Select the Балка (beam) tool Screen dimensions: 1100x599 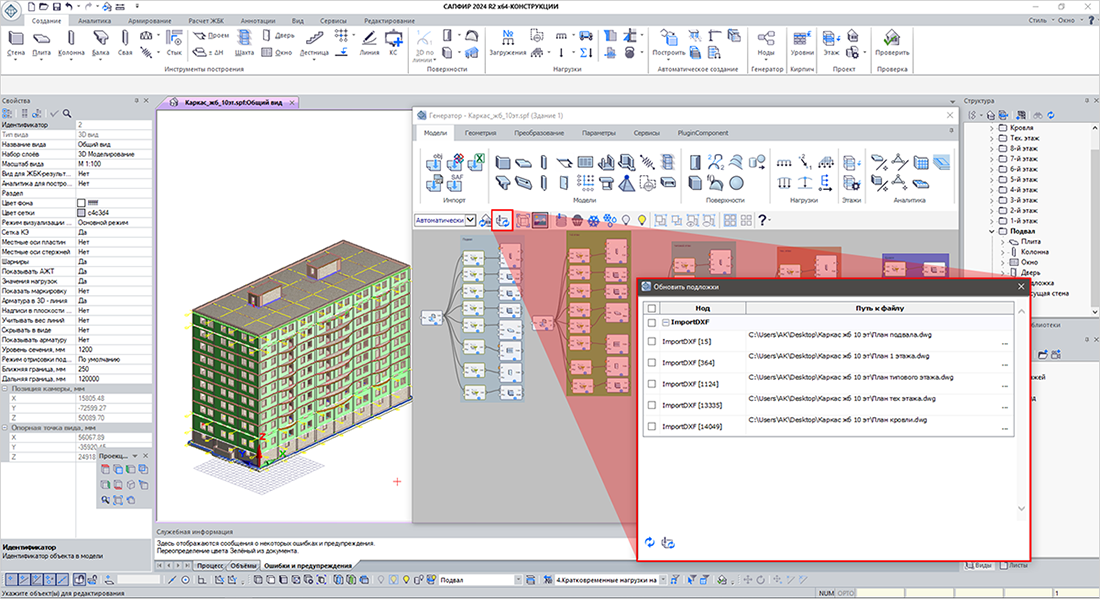click(100, 43)
